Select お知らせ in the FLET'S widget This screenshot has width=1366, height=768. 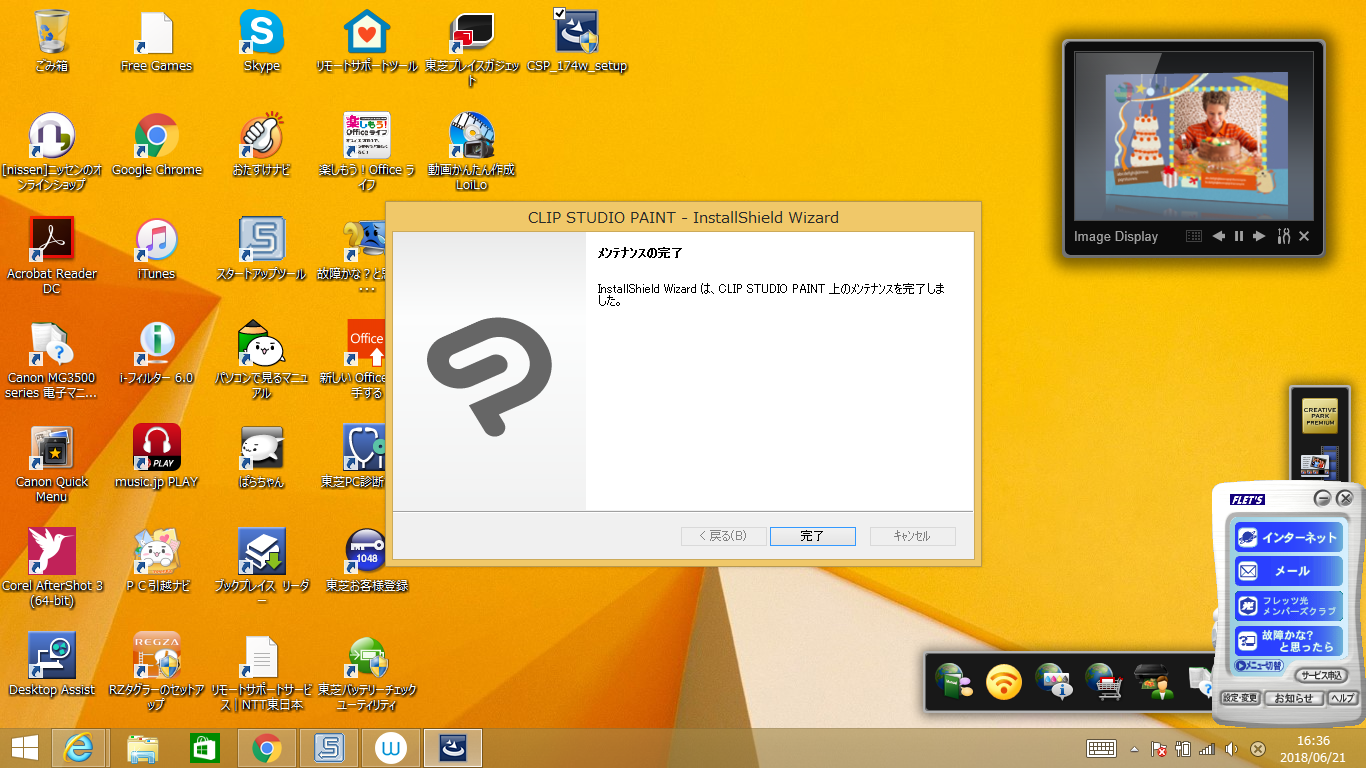point(1294,698)
